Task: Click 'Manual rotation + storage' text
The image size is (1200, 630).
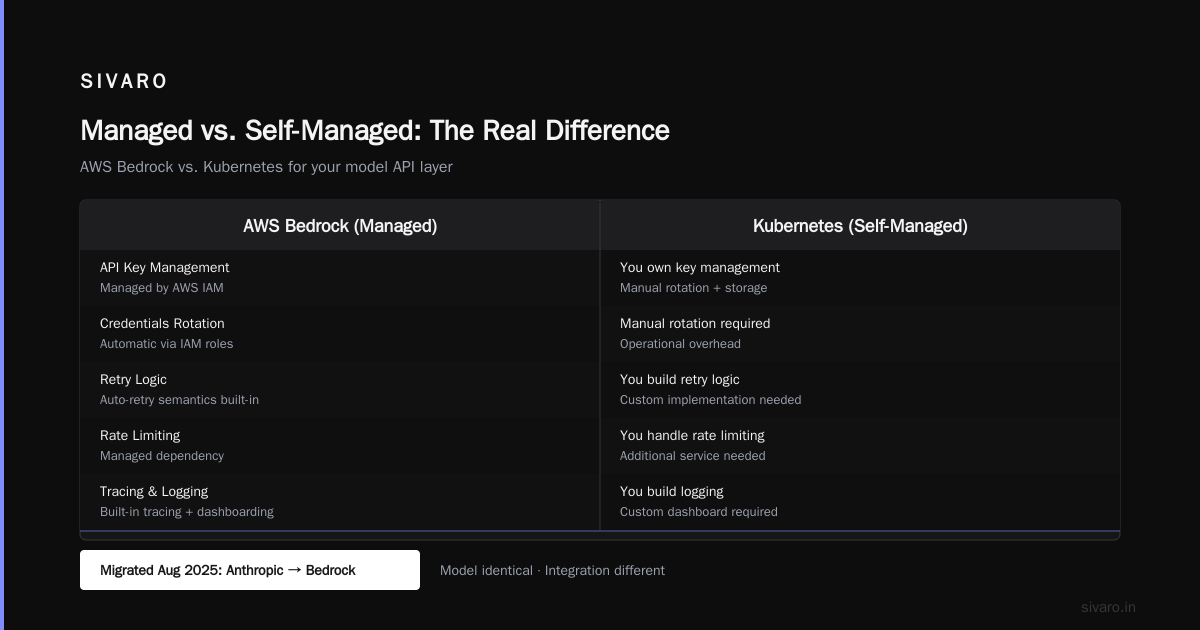Action: [694, 288]
